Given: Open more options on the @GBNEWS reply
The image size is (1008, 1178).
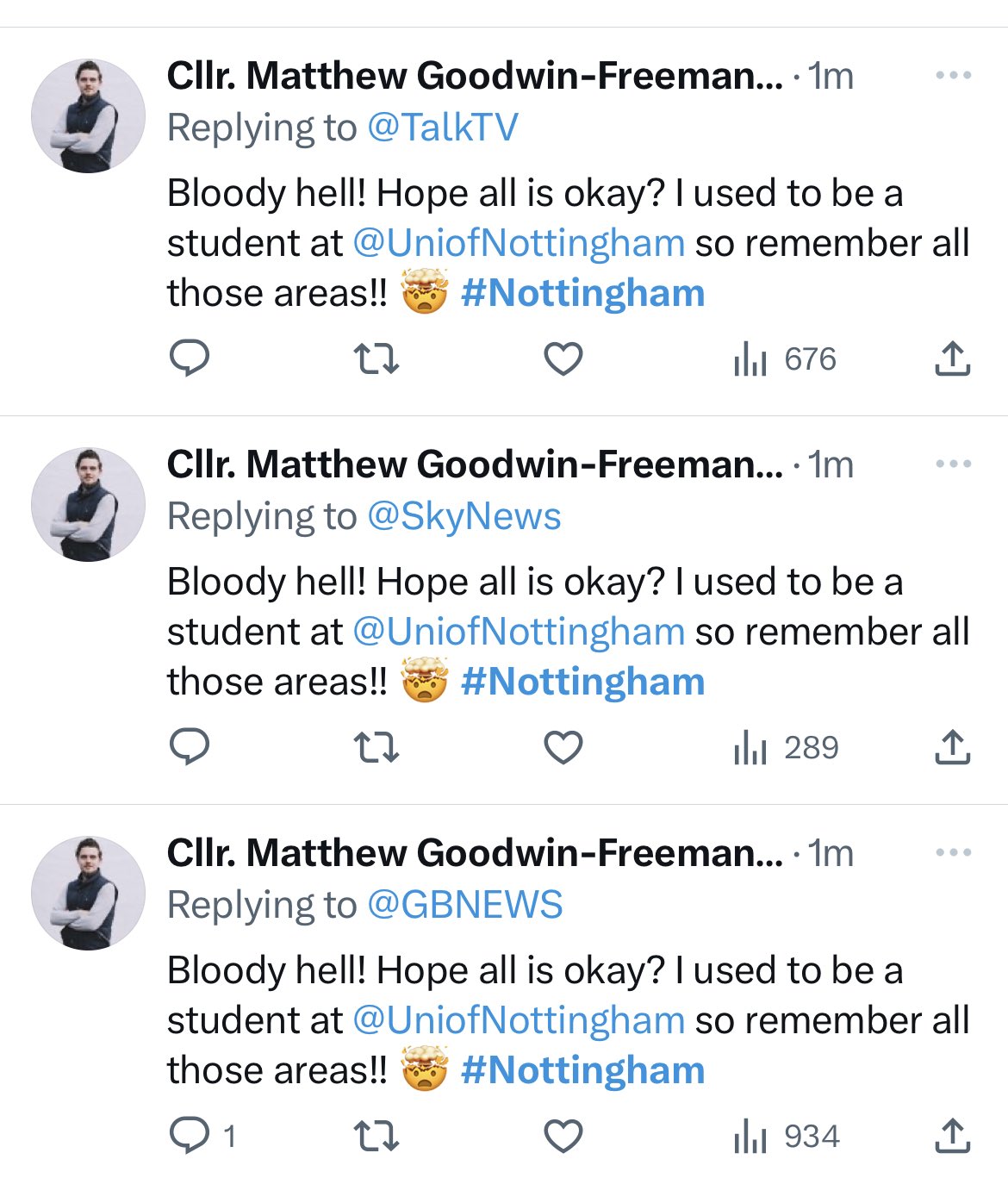Looking at the screenshot, I should (x=953, y=853).
